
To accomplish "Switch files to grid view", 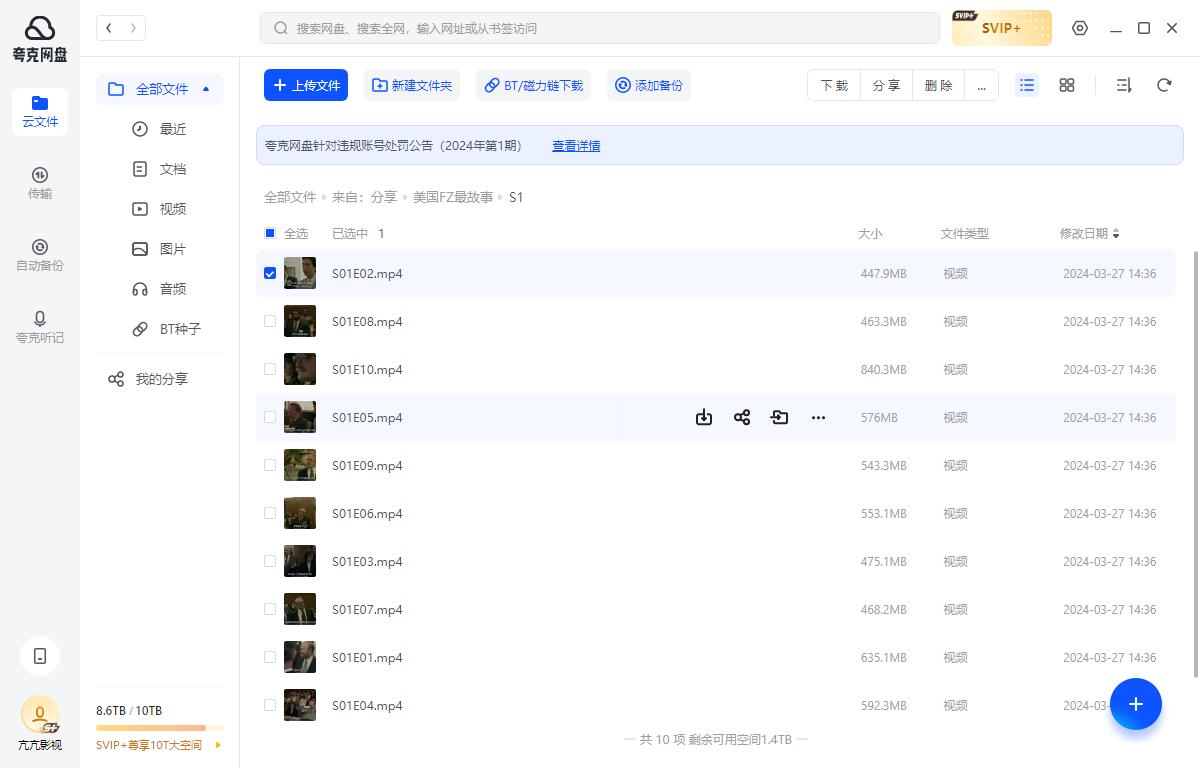I will pos(1066,85).
